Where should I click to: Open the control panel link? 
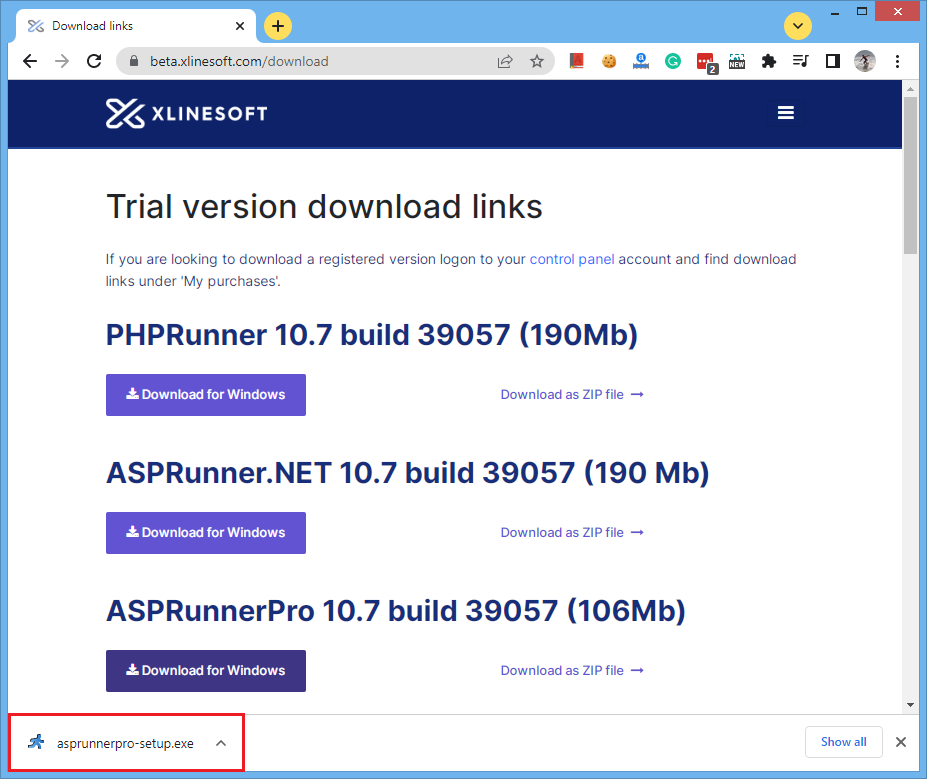572,259
